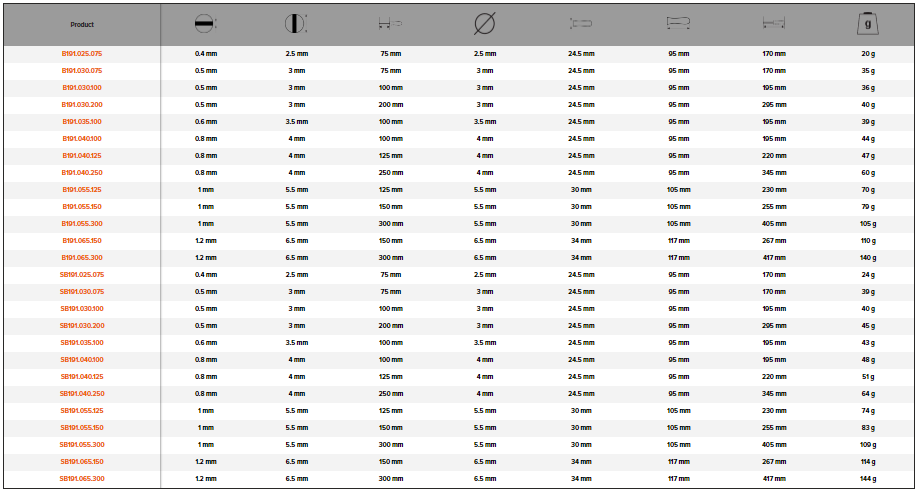Click the handle length header icon

(x=678, y=24)
